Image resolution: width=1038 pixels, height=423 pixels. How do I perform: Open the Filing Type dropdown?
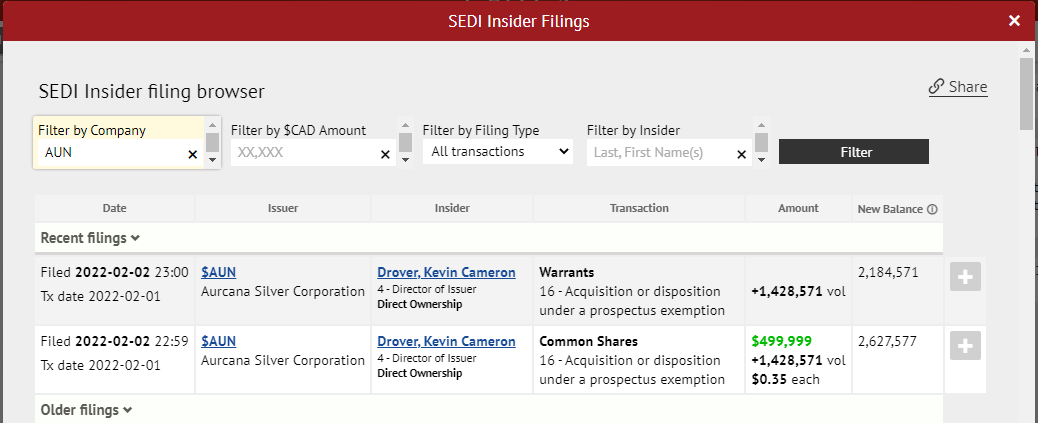(497, 152)
